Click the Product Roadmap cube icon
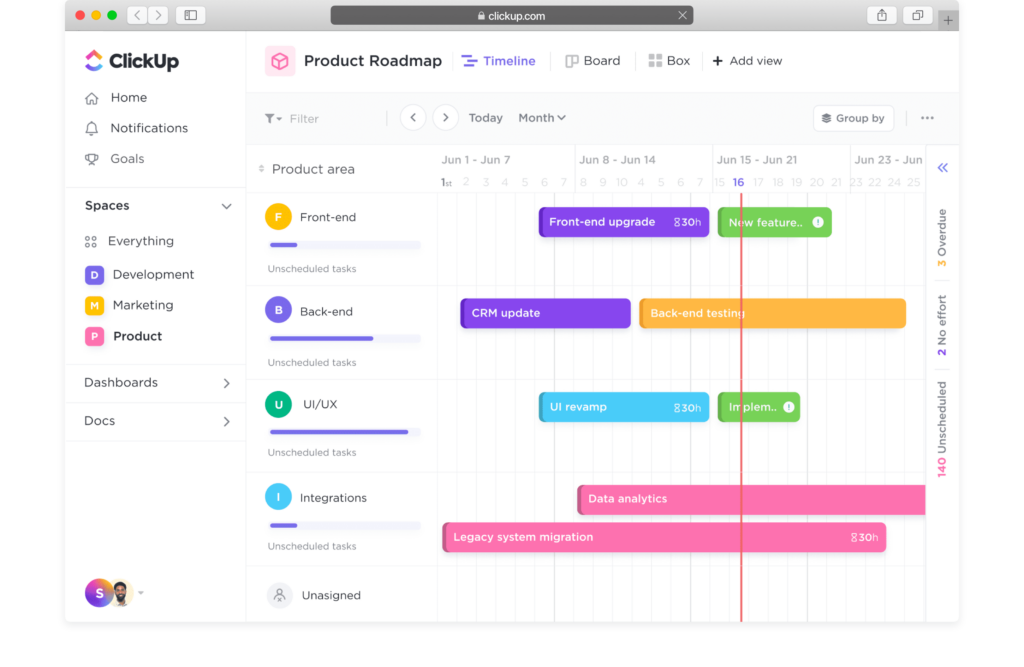 [x=280, y=61]
